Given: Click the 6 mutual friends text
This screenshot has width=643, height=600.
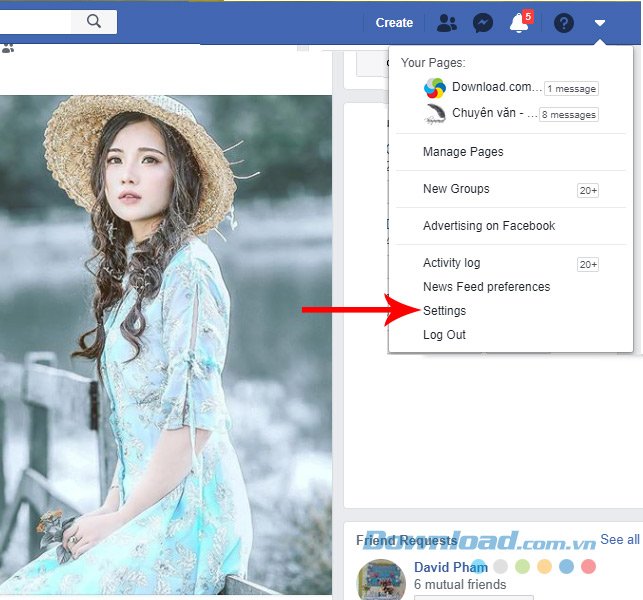Looking at the screenshot, I should (x=460, y=584).
